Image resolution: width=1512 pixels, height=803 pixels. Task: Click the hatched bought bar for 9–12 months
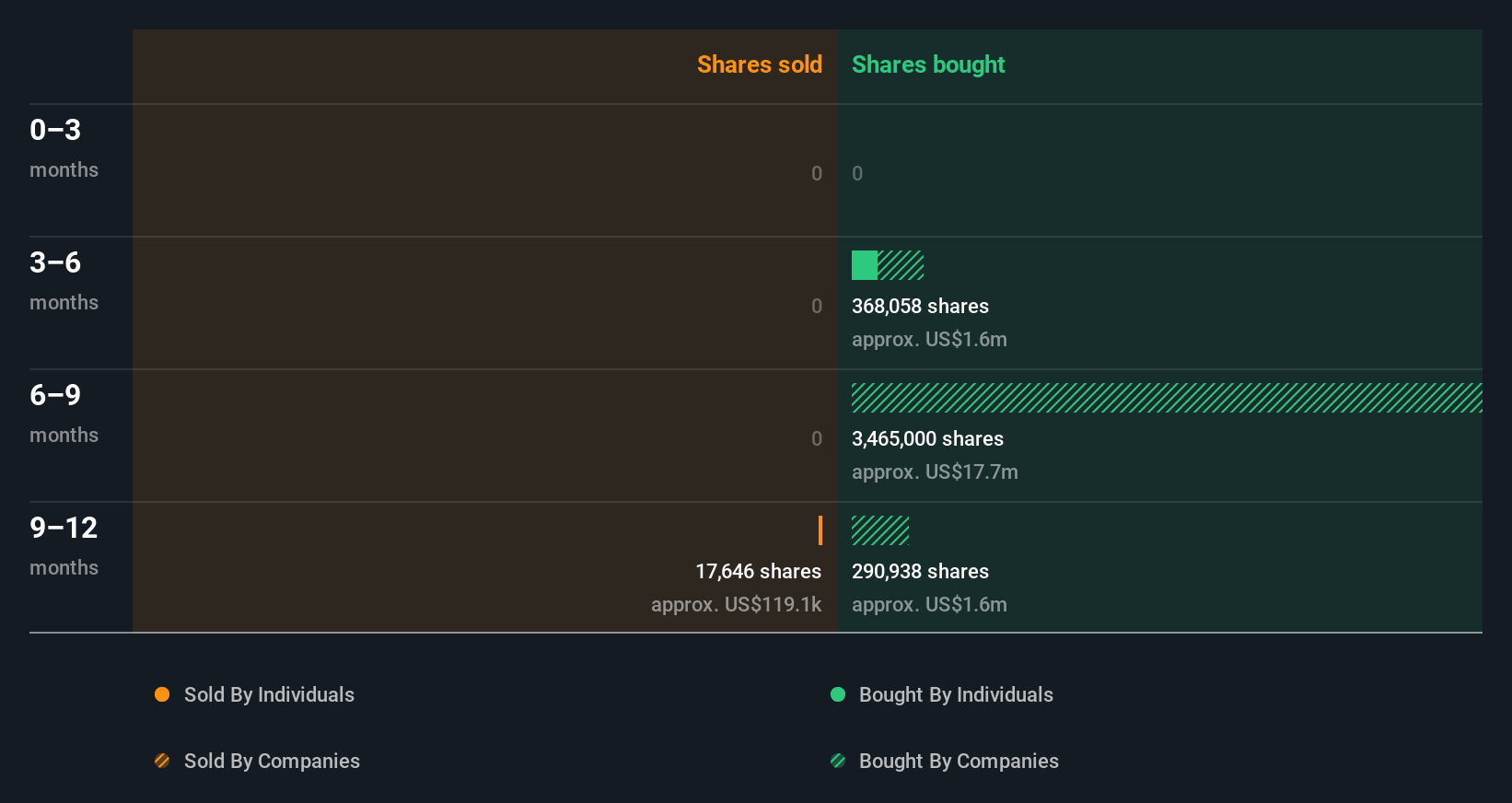pyautogui.click(x=880, y=530)
